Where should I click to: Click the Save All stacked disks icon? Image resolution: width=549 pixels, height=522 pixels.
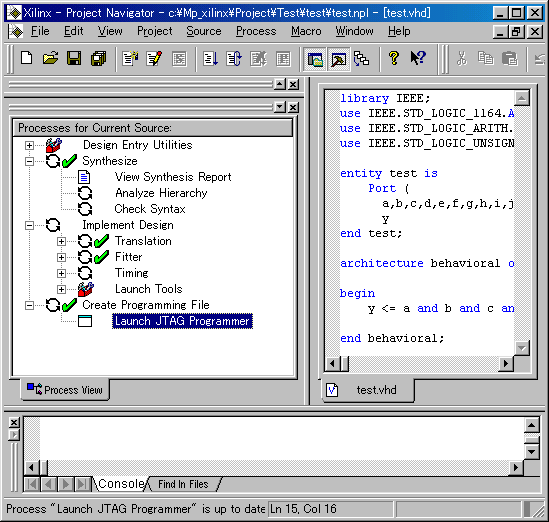[x=98, y=58]
